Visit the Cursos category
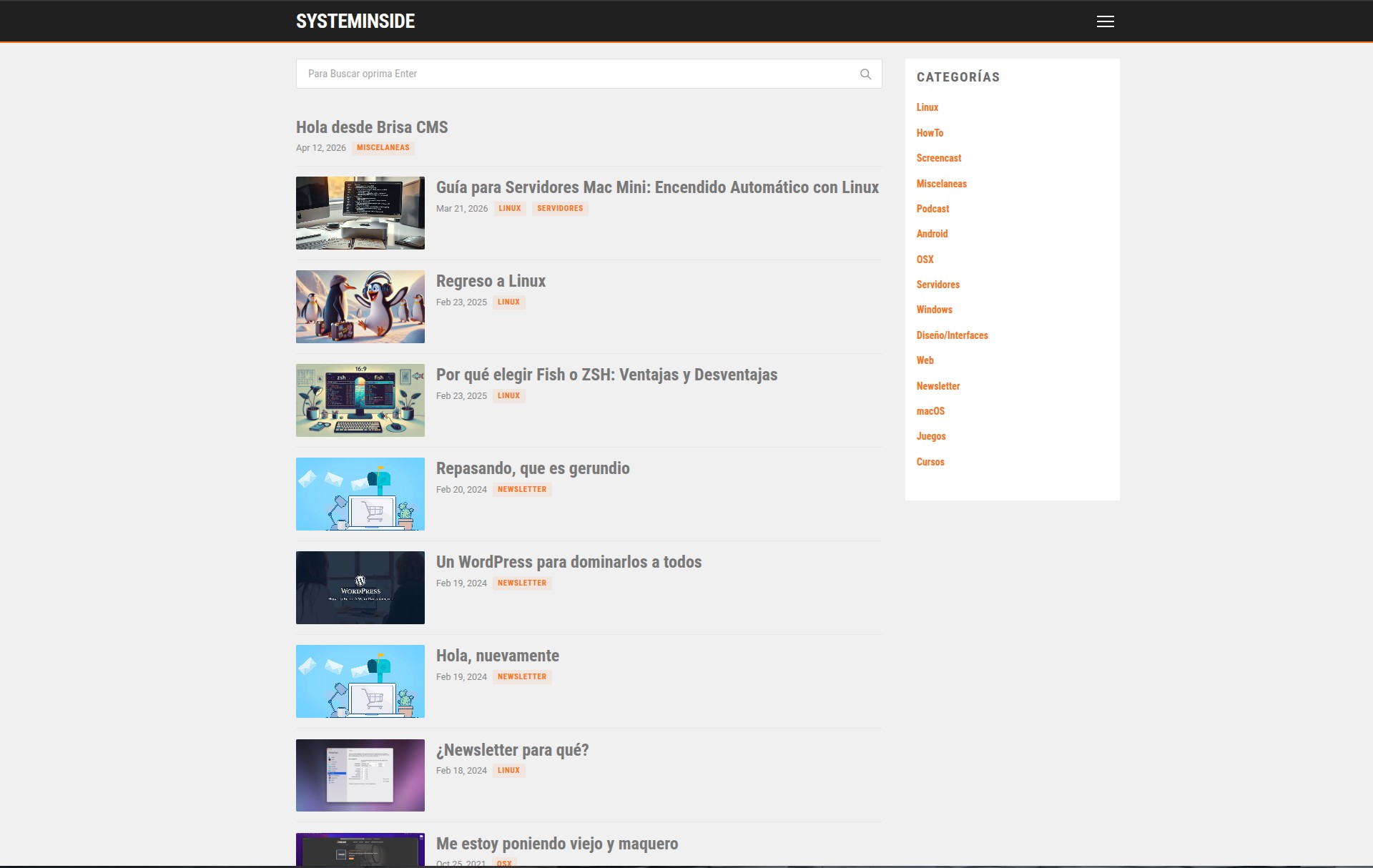1373x868 pixels. click(x=930, y=462)
